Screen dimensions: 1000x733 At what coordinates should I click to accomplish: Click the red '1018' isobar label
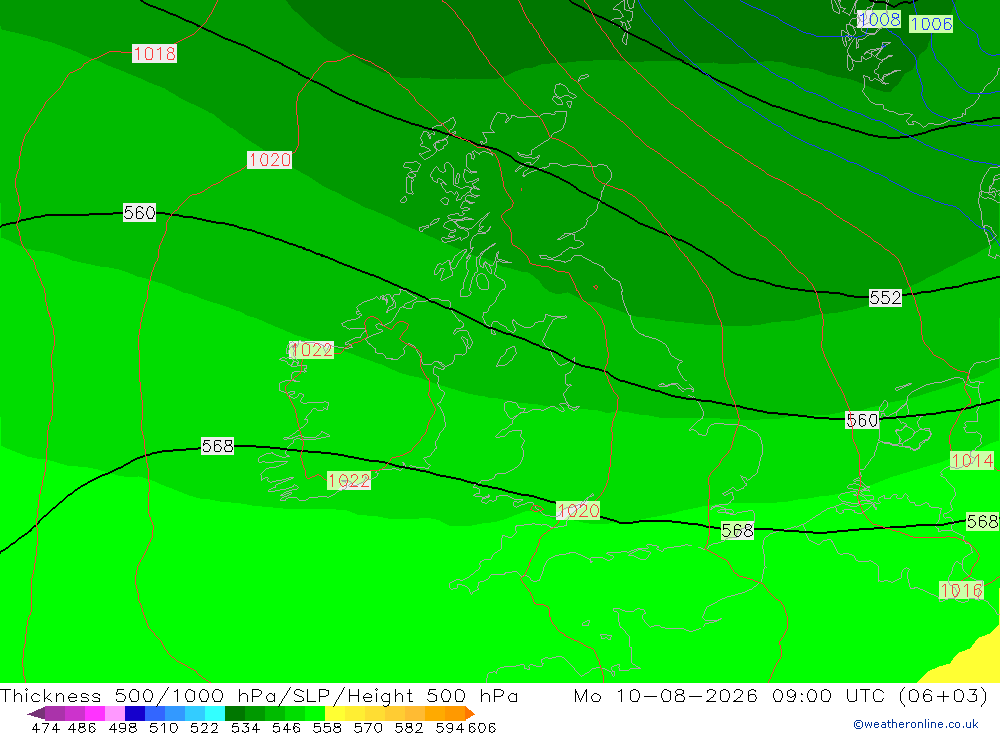154,54
